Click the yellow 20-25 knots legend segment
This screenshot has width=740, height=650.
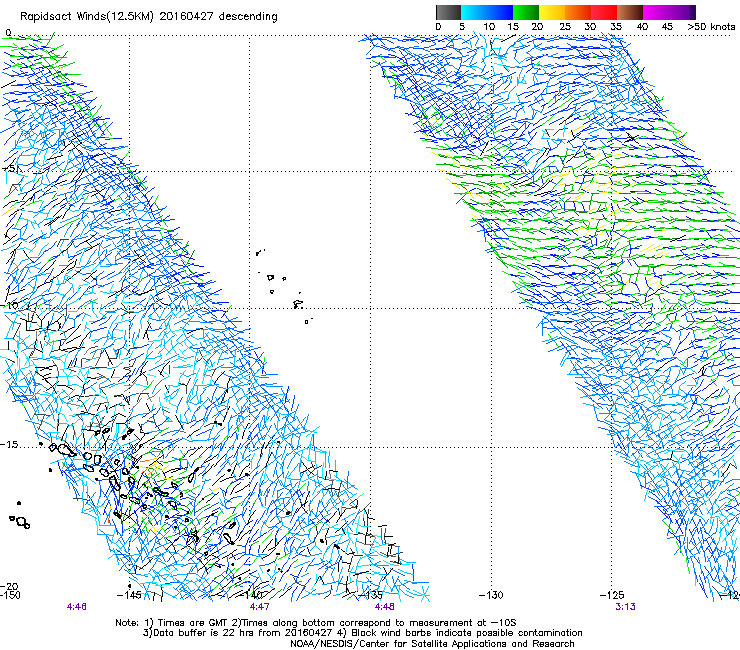click(x=552, y=12)
